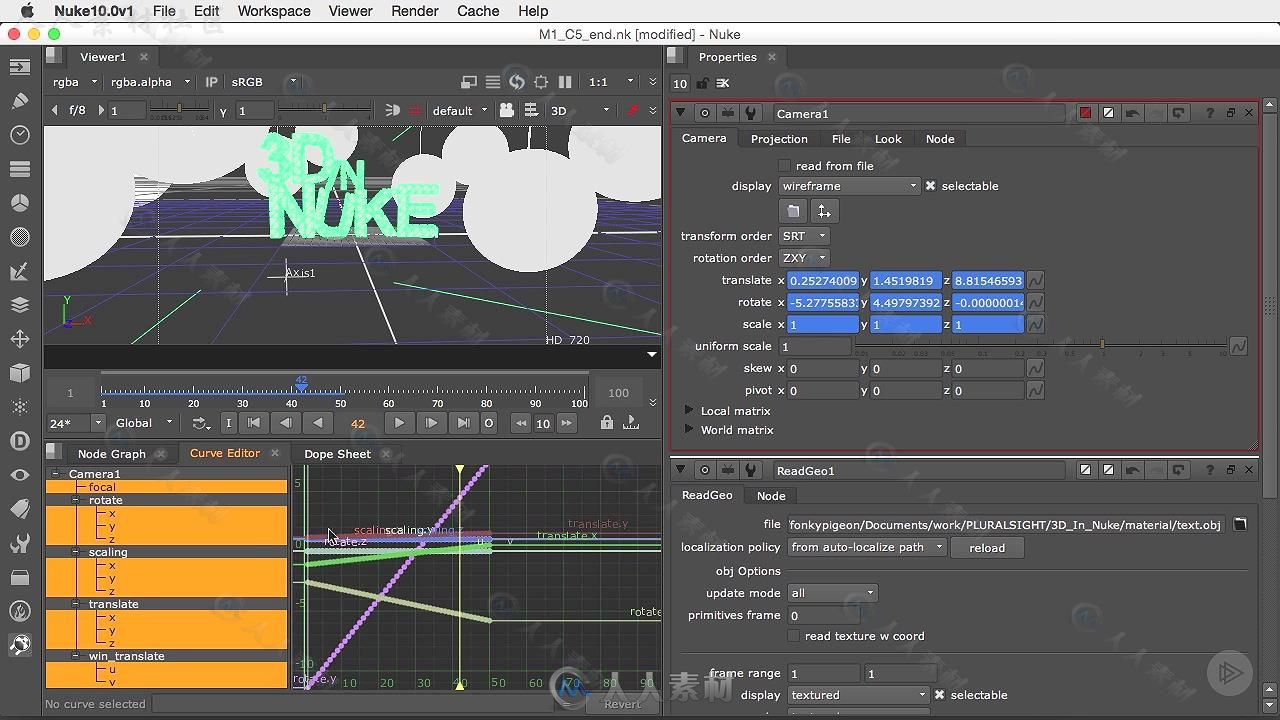Open the Merge nodes layers icon

[19, 305]
